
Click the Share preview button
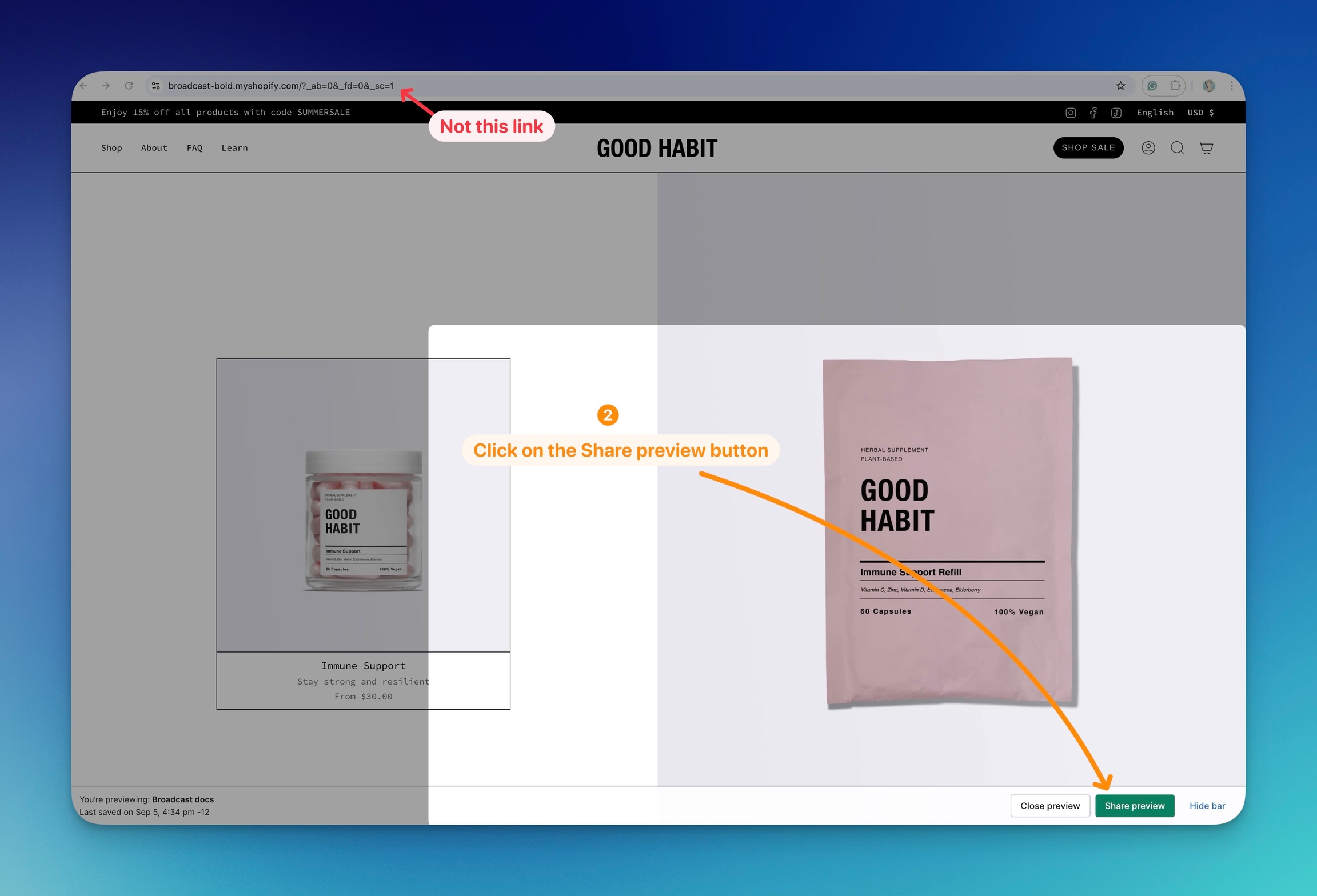pyautogui.click(x=1134, y=806)
